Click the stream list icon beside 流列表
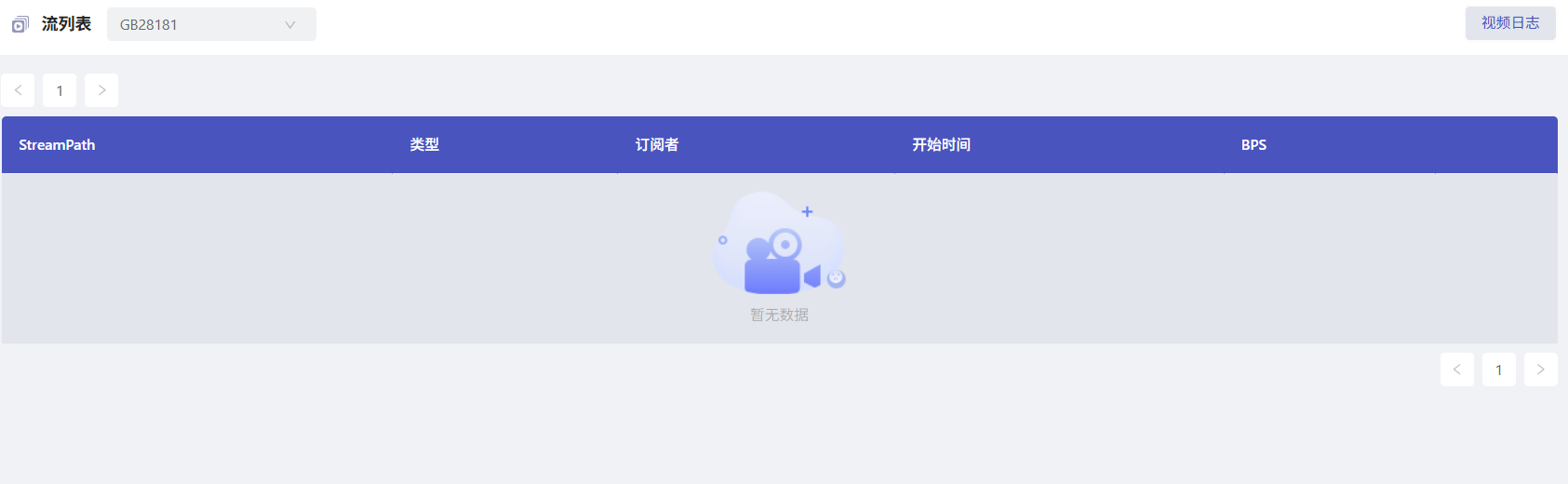 tap(20, 24)
